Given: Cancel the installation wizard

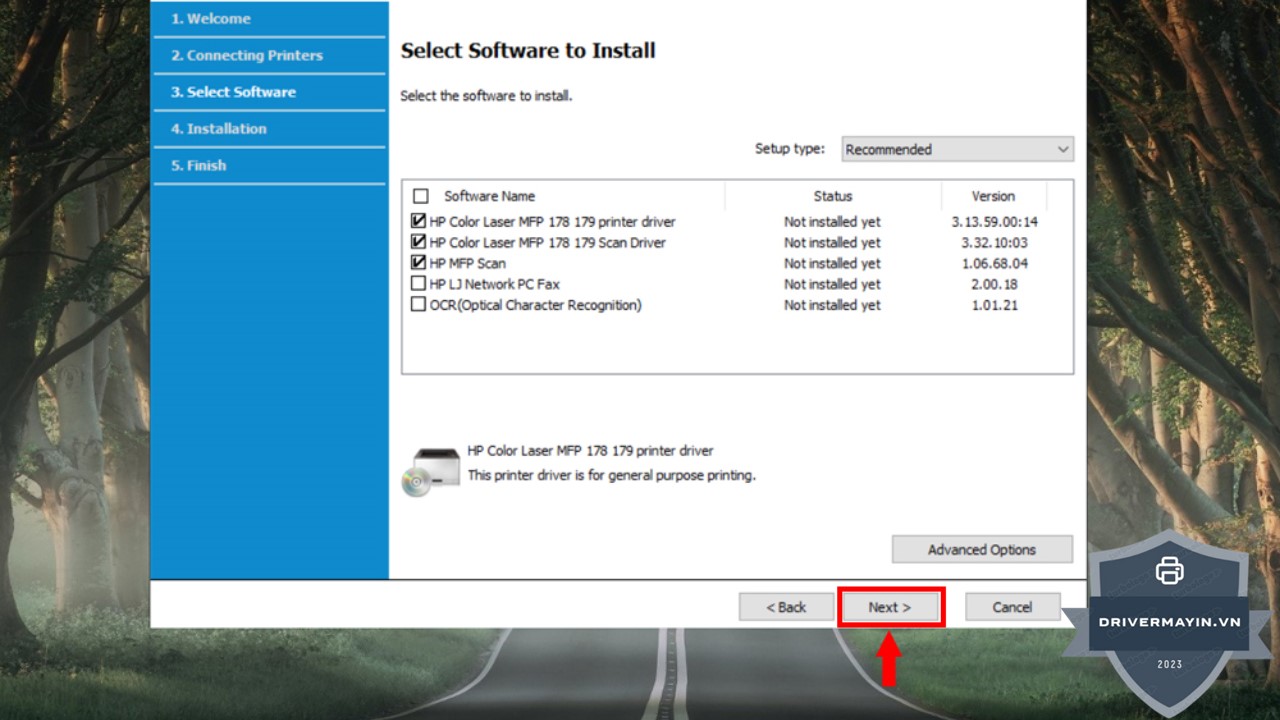Looking at the screenshot, I should coord(1012,607).
